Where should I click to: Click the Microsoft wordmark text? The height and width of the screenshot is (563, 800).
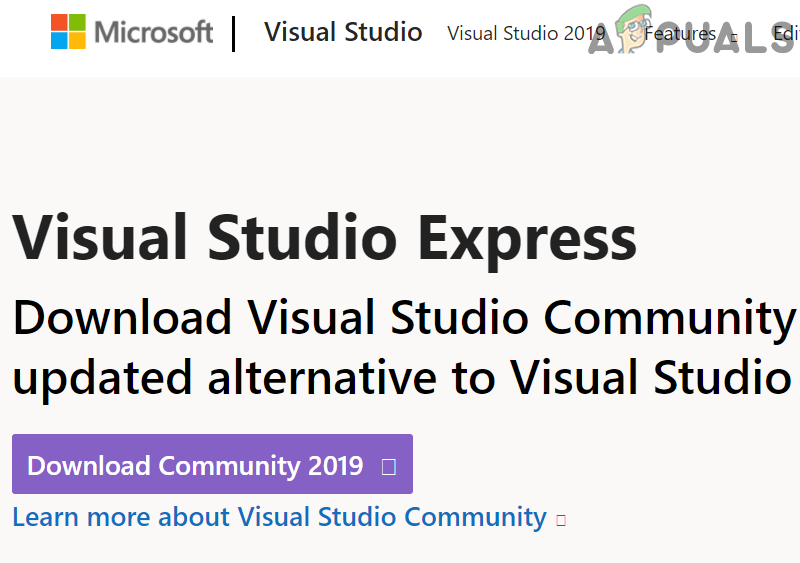(x=153, y=32)
